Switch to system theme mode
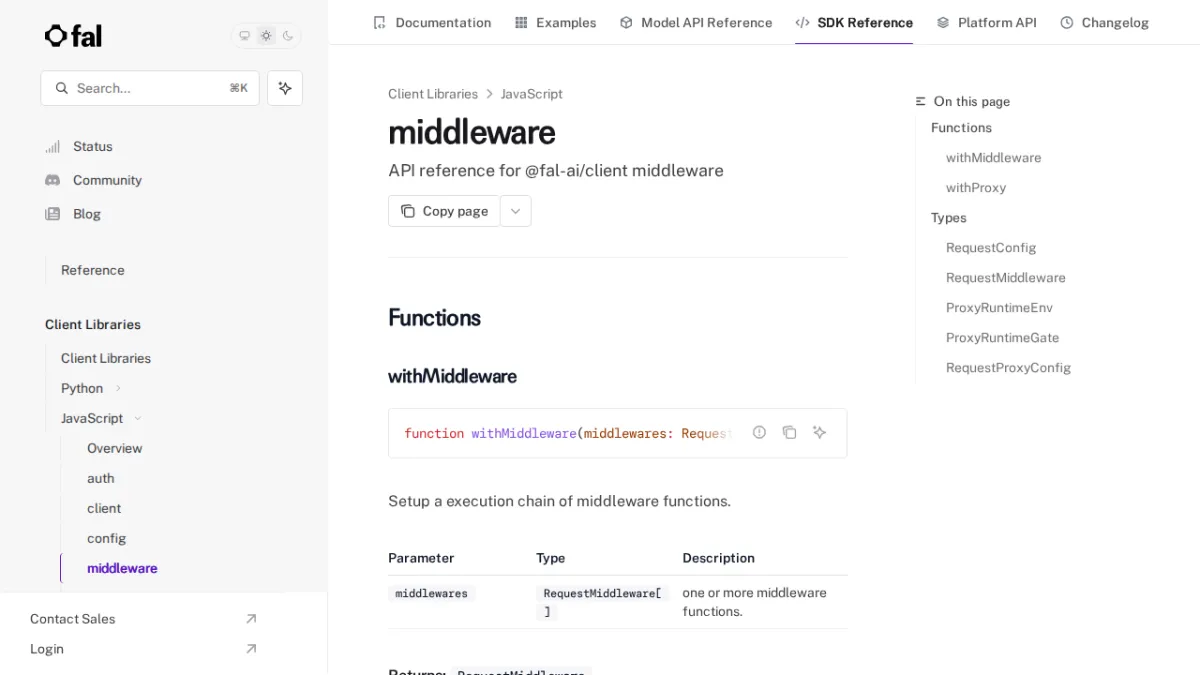 click(x=244, y=36)
